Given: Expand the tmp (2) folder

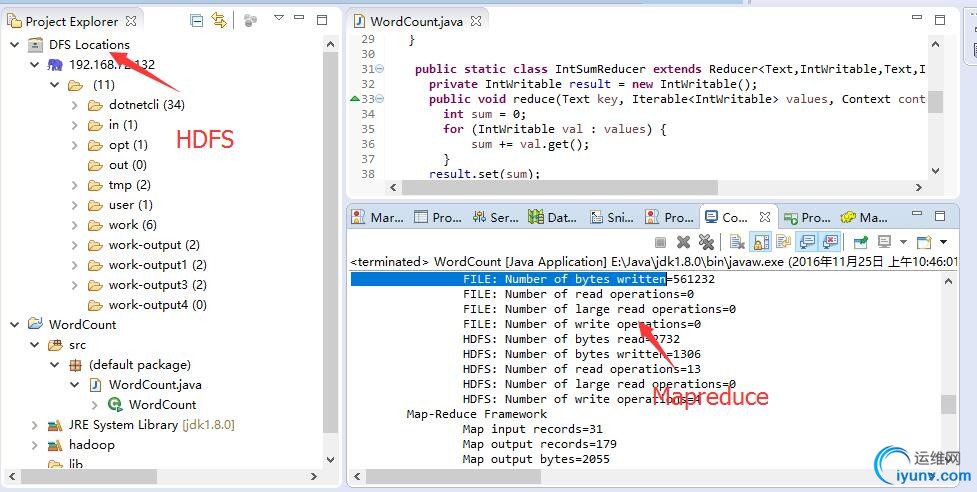Looking at the screenshot, I should click(75, 185).
